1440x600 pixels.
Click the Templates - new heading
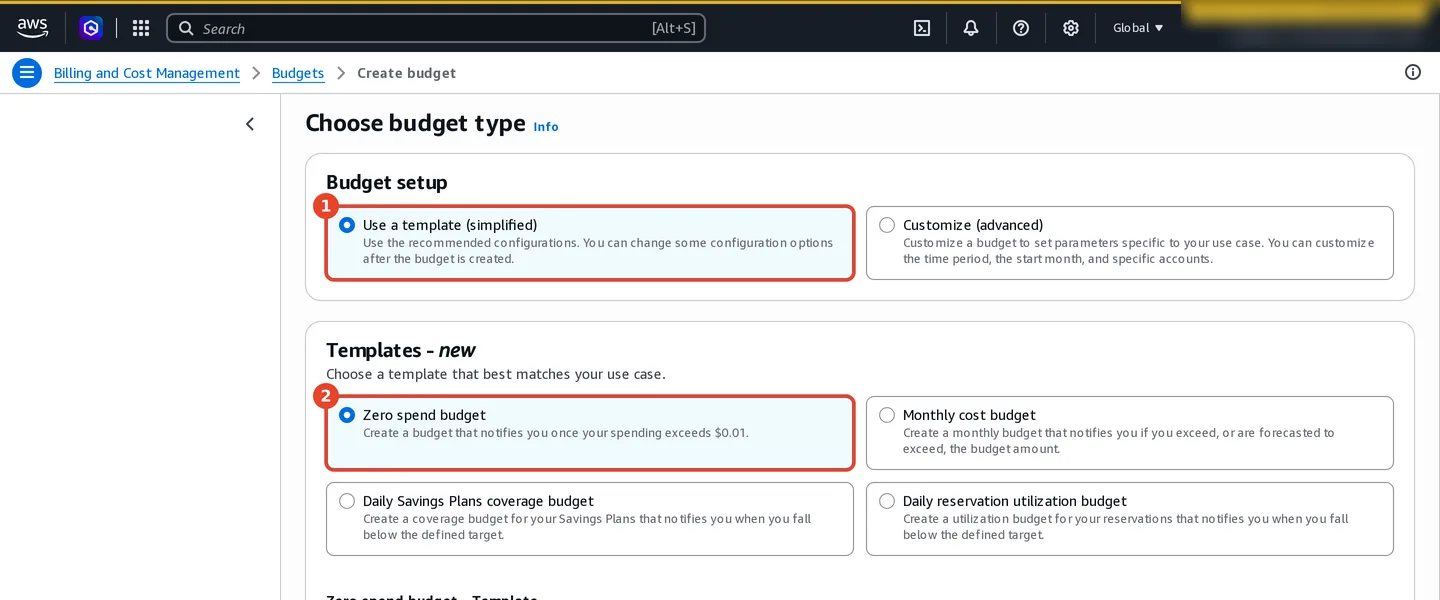pos(401,350)
